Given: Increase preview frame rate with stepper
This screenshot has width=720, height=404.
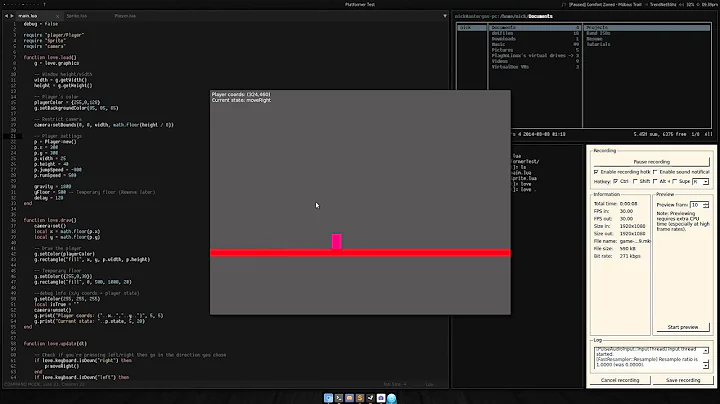Looking at the screenshot, I should click(706, 203).
